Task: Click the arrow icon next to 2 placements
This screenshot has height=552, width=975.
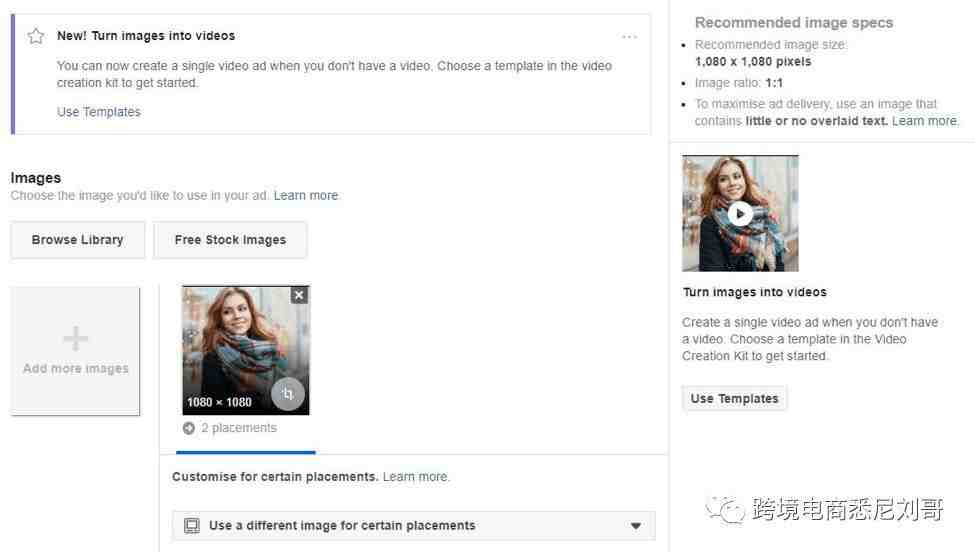Action: tap(188, 428)
